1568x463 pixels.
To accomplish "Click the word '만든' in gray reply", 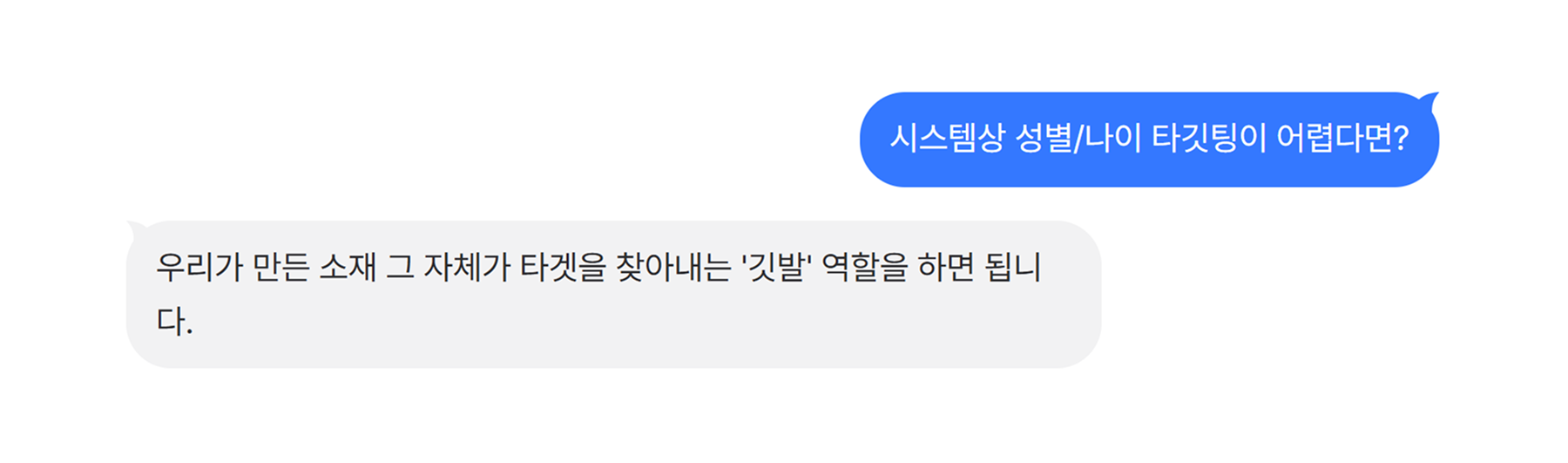I will point(280,268).
